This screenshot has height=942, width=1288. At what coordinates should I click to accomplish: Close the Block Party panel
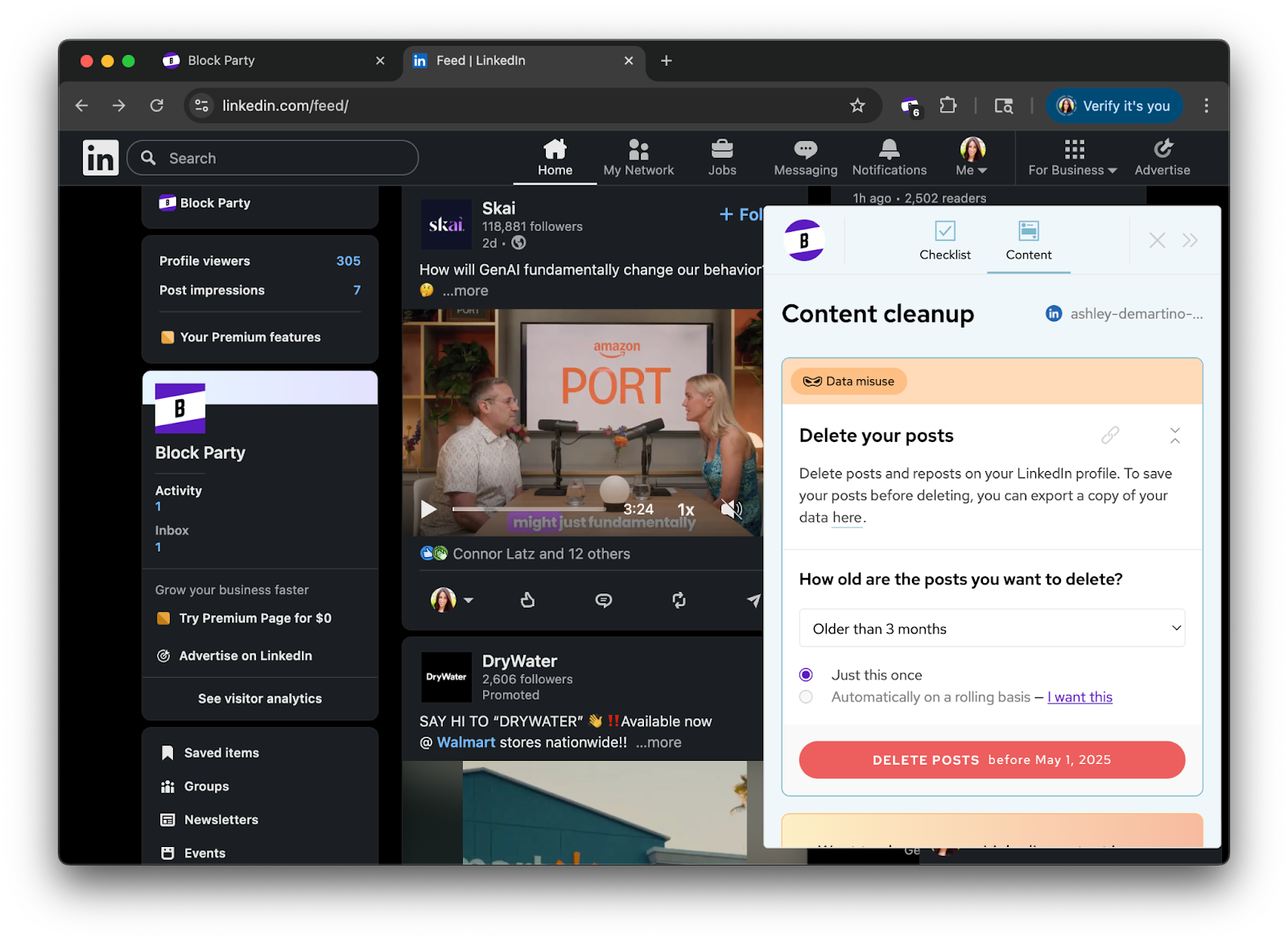pyautogui.click(x=1157, y=240)
